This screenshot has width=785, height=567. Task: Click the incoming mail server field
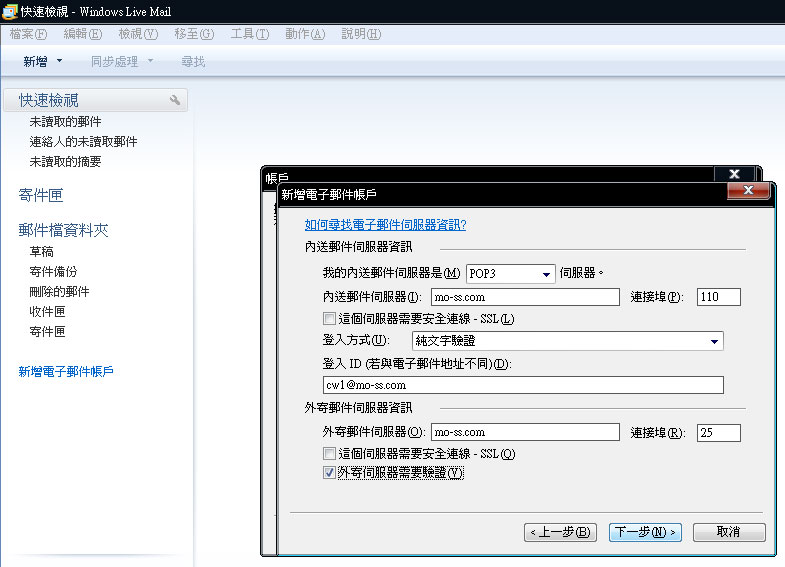point(525,297)
